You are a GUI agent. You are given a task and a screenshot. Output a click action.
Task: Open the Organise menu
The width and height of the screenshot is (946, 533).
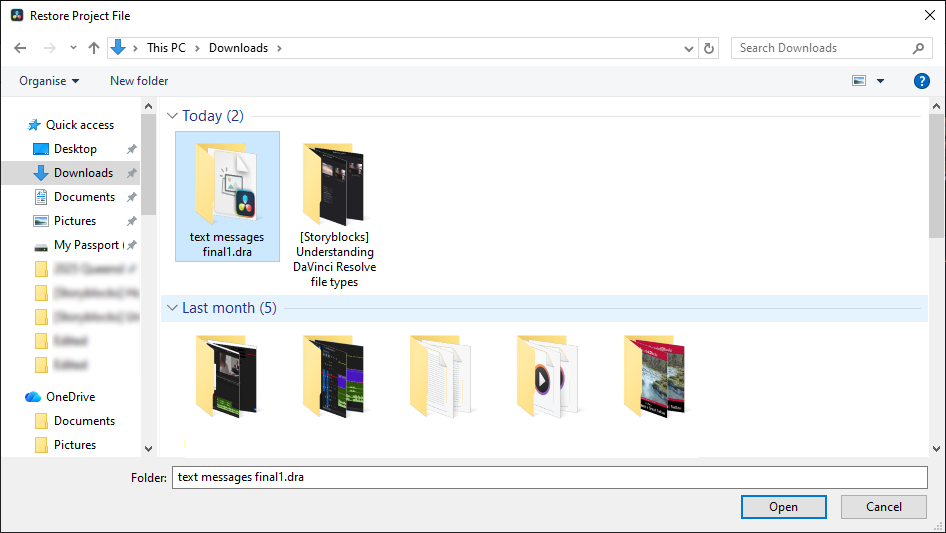point(49,81)
